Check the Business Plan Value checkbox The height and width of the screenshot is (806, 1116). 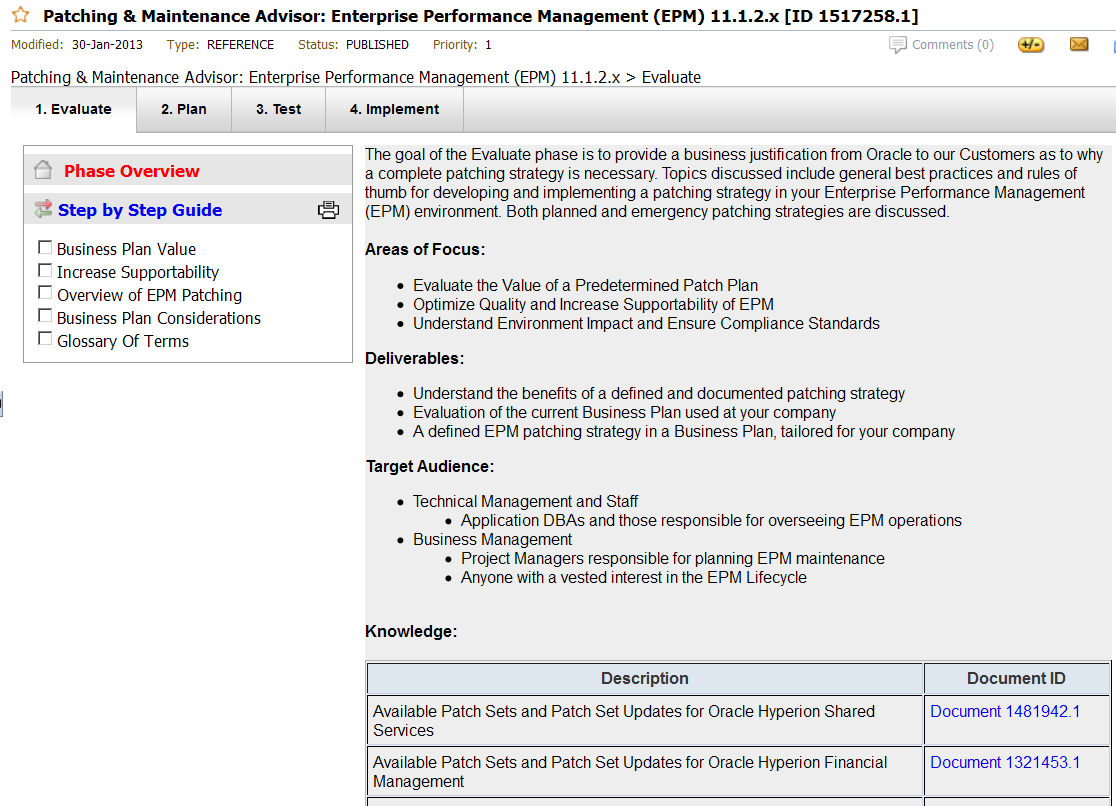(x=45, y=247)
